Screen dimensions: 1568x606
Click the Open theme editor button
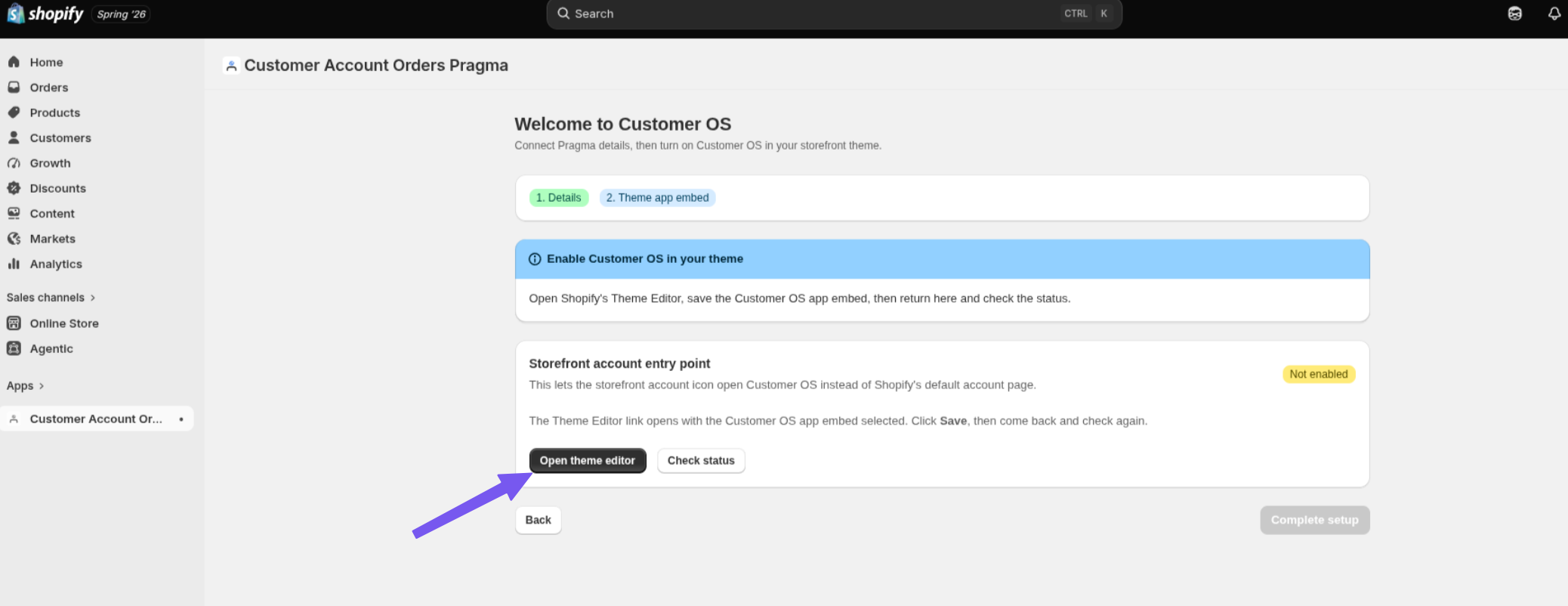pos(588,461)
